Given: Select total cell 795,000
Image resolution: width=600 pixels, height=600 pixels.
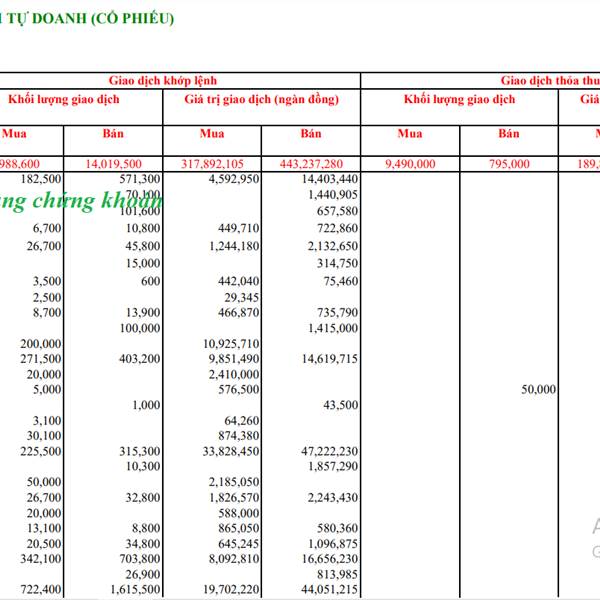Looking at the screenshot, I should (x=509, y=164).
